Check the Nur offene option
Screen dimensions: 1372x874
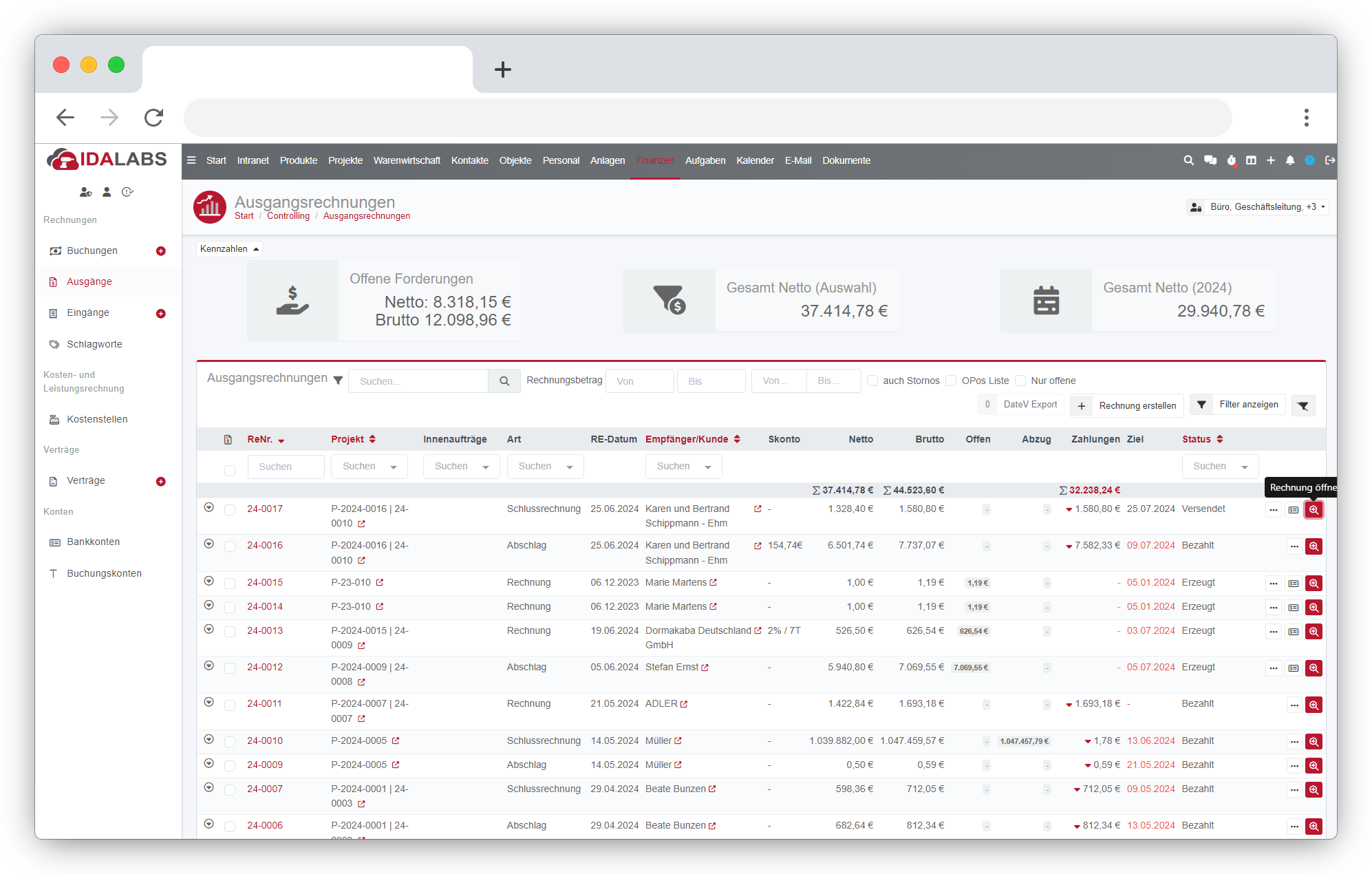point(1020,381)
